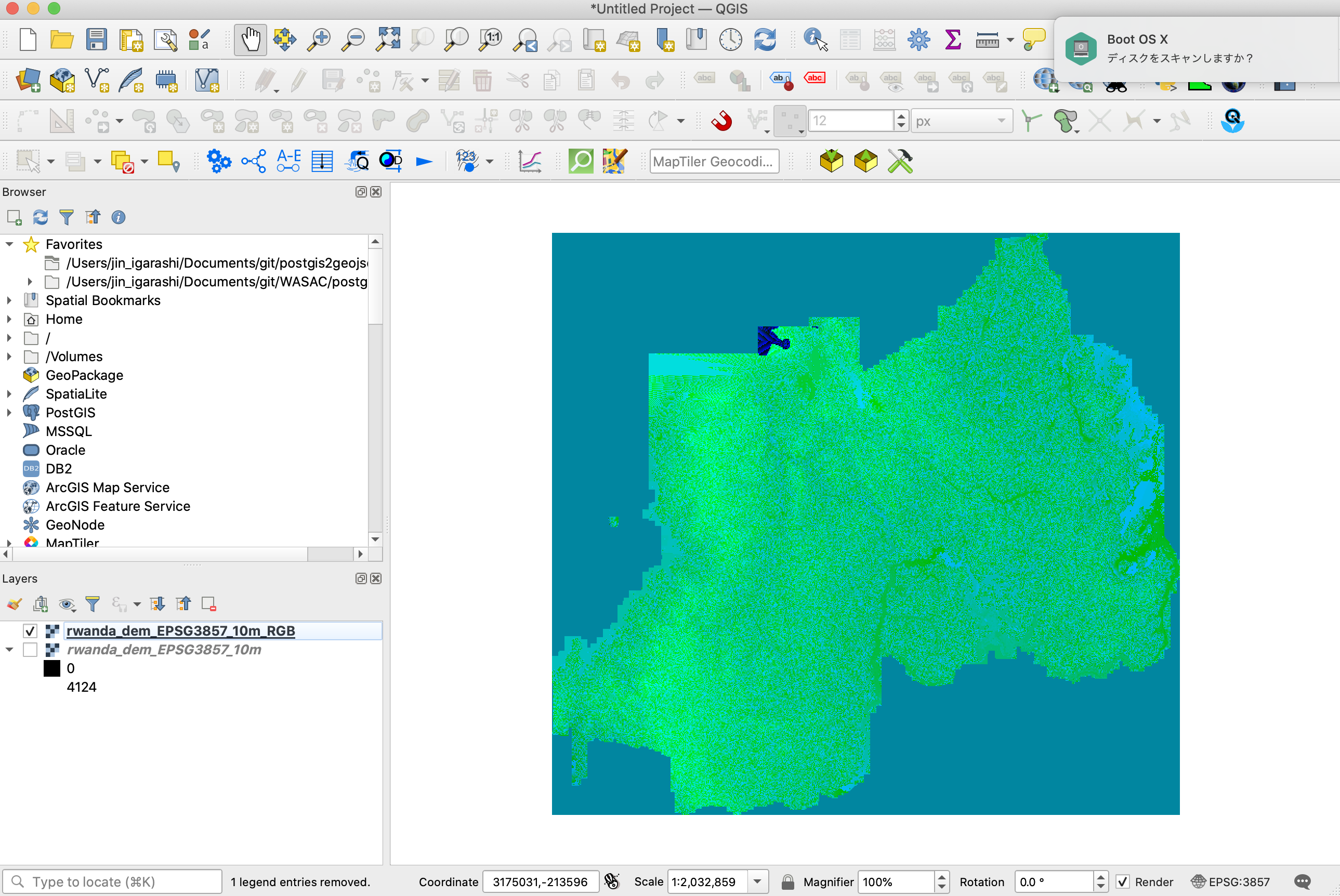Open the Scale dropdown list
The width and height of the screenshot is (1340, 896).
(757, 882)
